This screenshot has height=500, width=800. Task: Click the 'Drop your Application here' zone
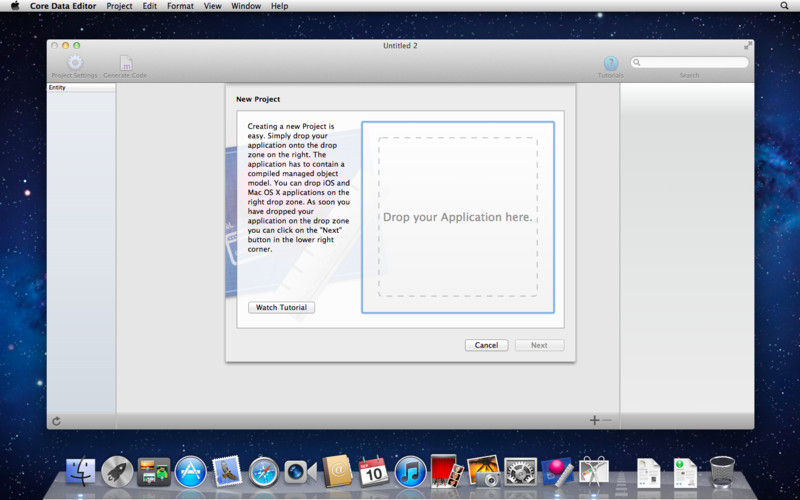coord(458,217)
